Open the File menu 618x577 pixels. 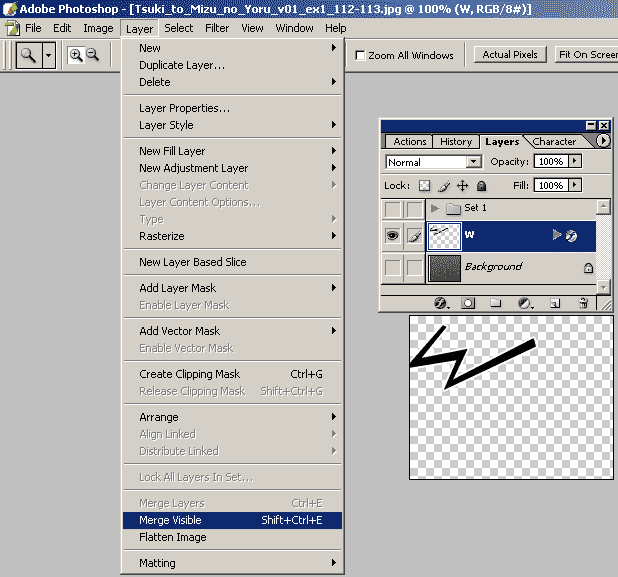coord(33,28)
